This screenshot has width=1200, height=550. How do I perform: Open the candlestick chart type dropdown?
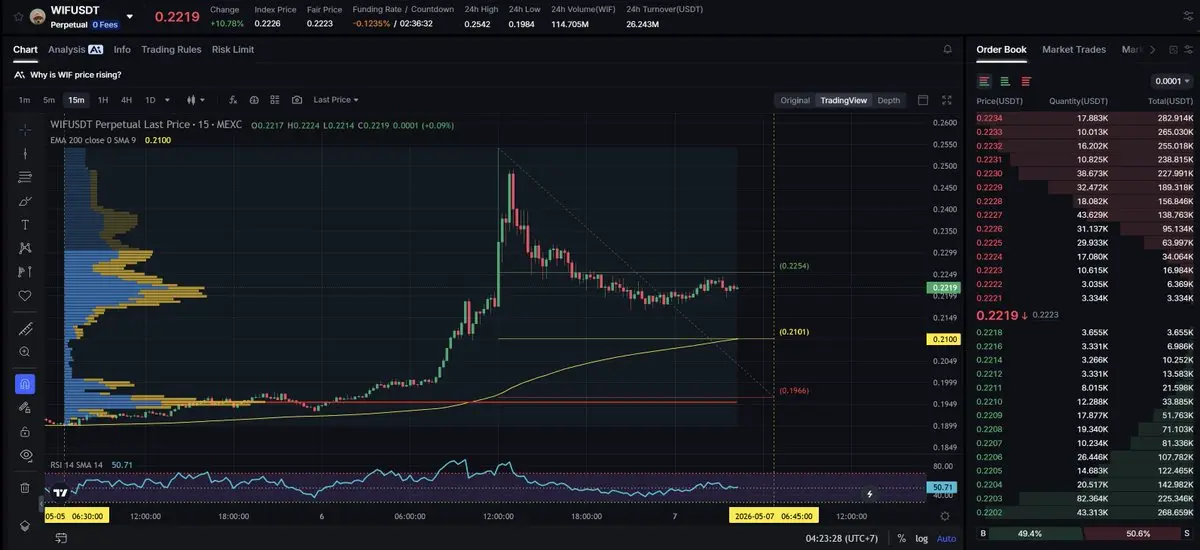(x=196, y=100)
